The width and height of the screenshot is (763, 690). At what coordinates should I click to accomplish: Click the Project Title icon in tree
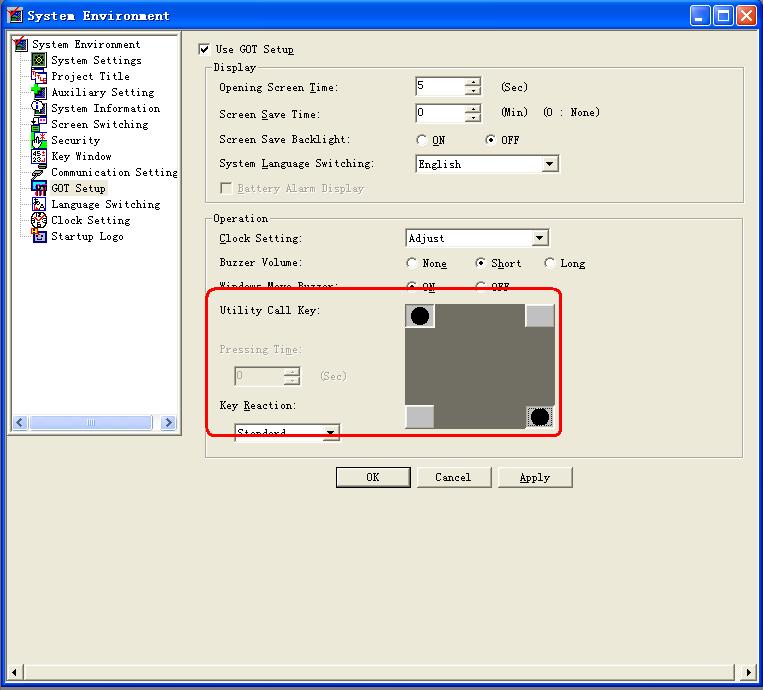(x=39, y=76)
